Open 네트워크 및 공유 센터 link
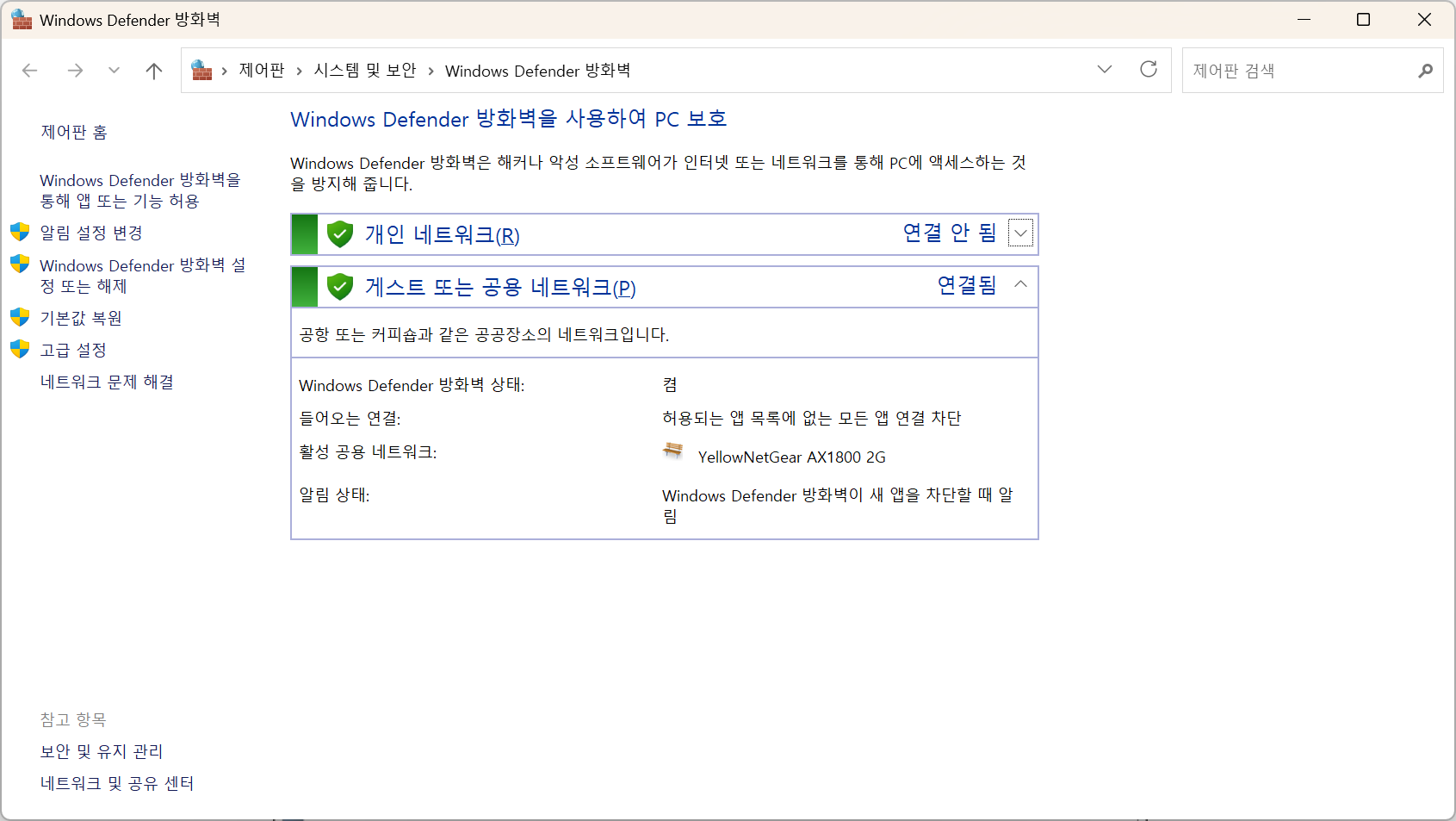Screen dimensions: 1456x821 coord(117,783)
